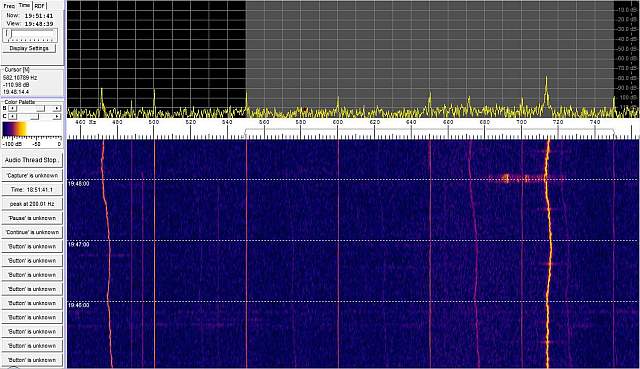Click the contrast (C) left arrow

12,117
